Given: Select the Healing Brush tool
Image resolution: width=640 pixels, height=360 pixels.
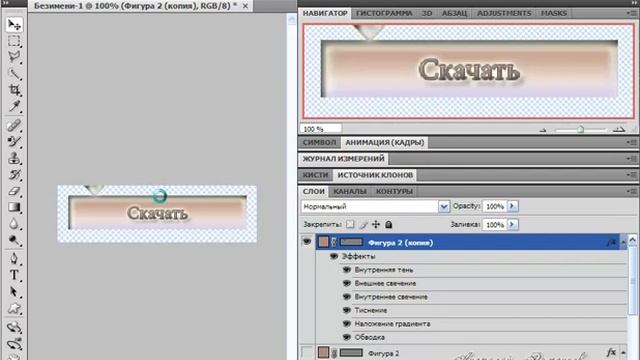Looking at the screenshot, I should (14, 125).
